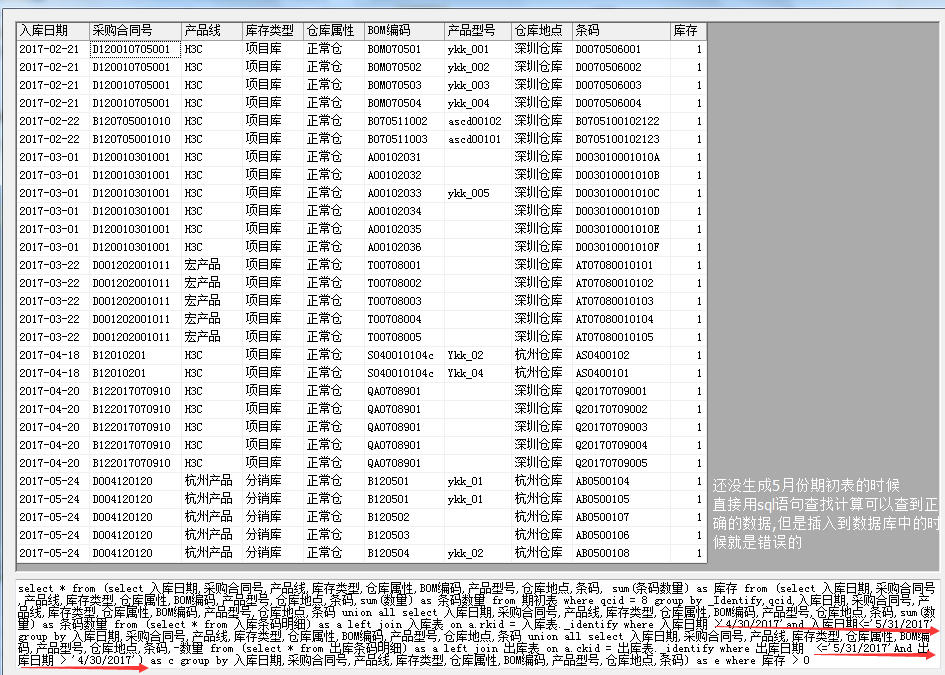Select cell T00708003
This screenshot has height=675, width=945.
(404, 301)
